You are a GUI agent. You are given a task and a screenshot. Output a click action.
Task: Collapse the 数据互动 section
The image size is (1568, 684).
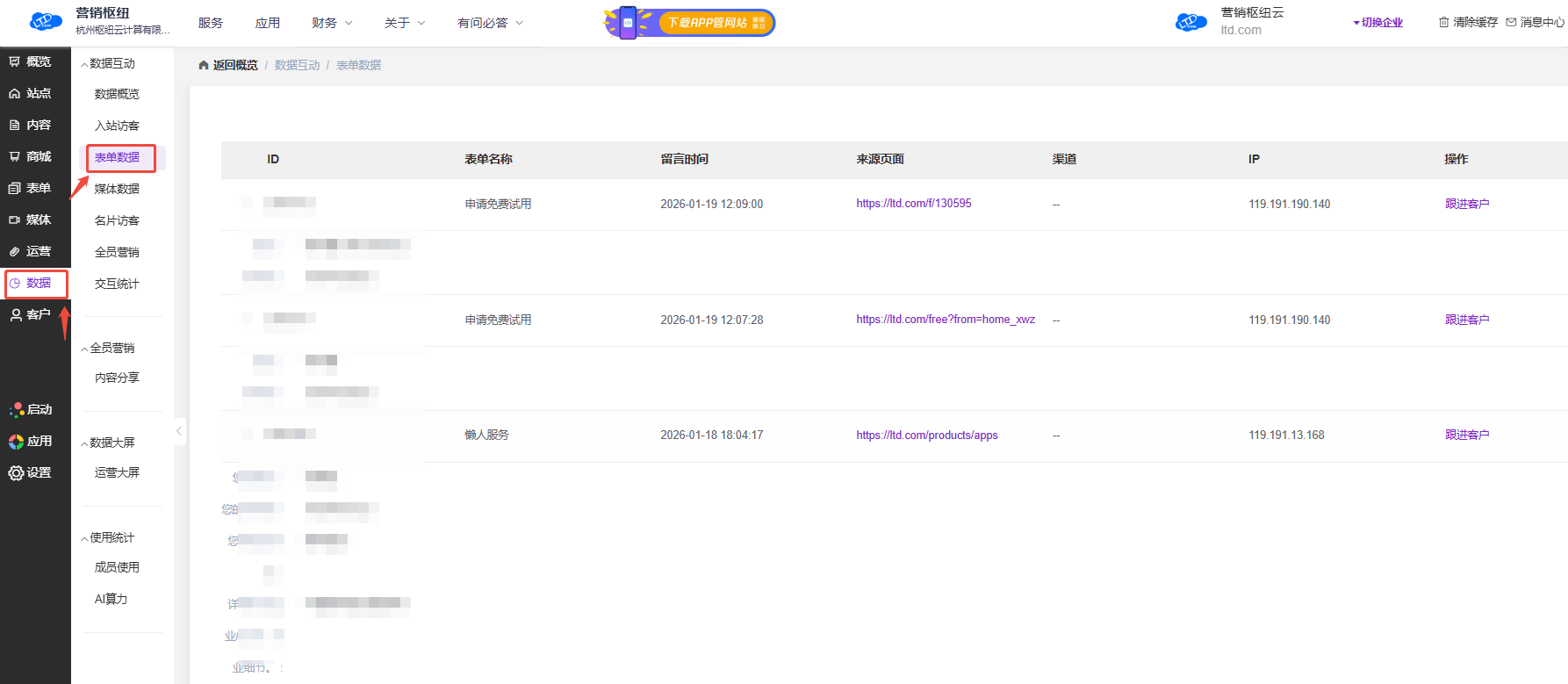(84, 64)
